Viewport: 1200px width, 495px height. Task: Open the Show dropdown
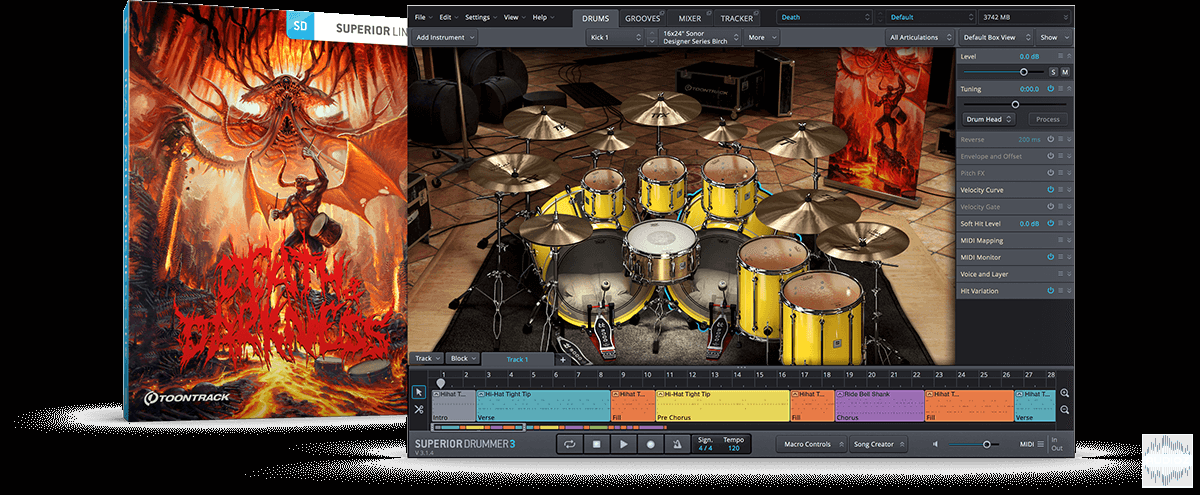click(x=1053, y=37)
